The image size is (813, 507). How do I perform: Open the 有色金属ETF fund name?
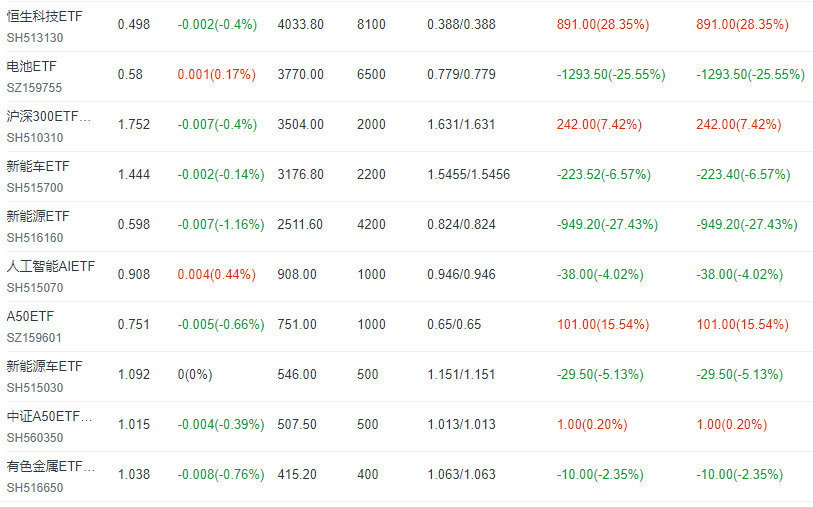pos(51,467)
